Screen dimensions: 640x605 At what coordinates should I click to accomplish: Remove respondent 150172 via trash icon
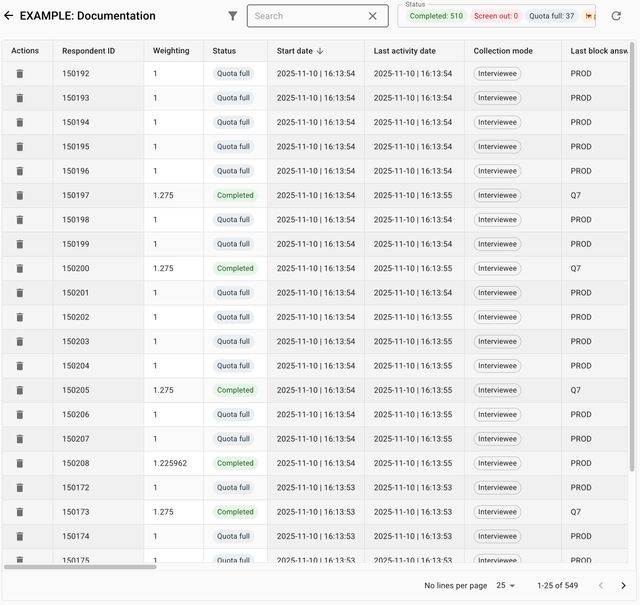point(19,488)
